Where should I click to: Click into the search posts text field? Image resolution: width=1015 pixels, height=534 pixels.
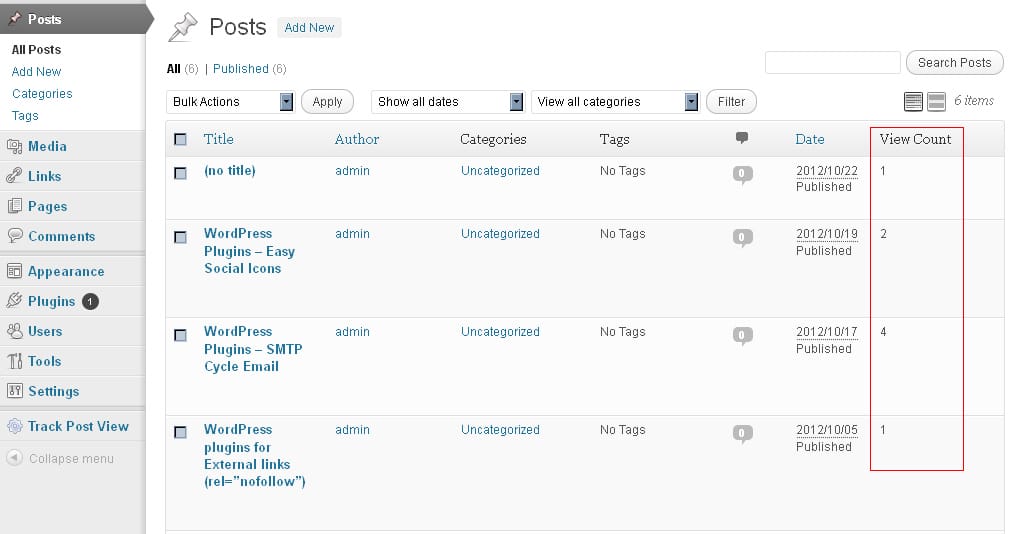(832, 63)
